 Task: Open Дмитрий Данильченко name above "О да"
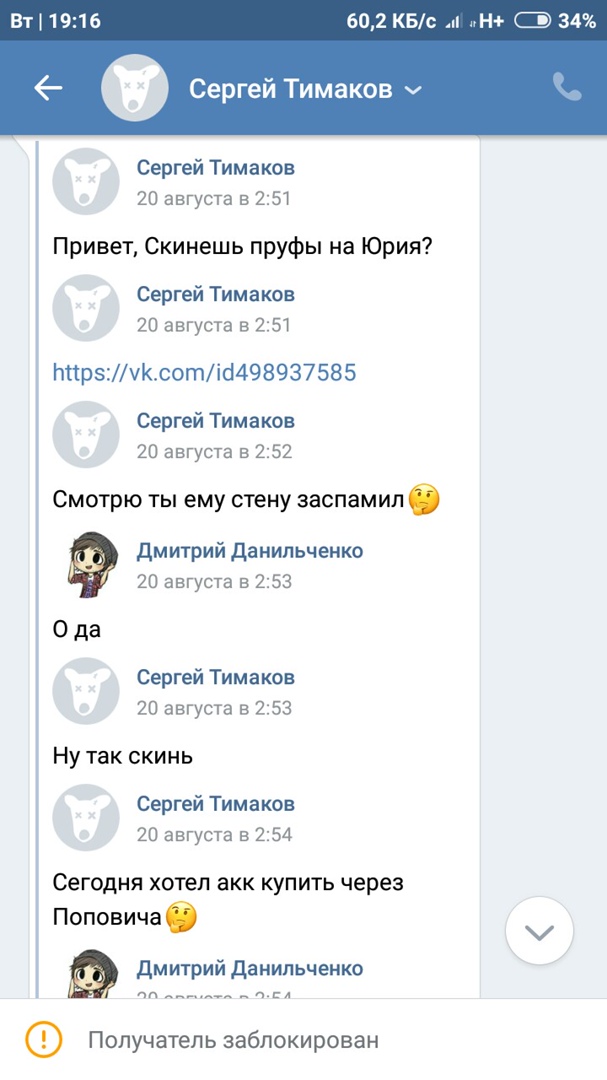tap(250, 551)
